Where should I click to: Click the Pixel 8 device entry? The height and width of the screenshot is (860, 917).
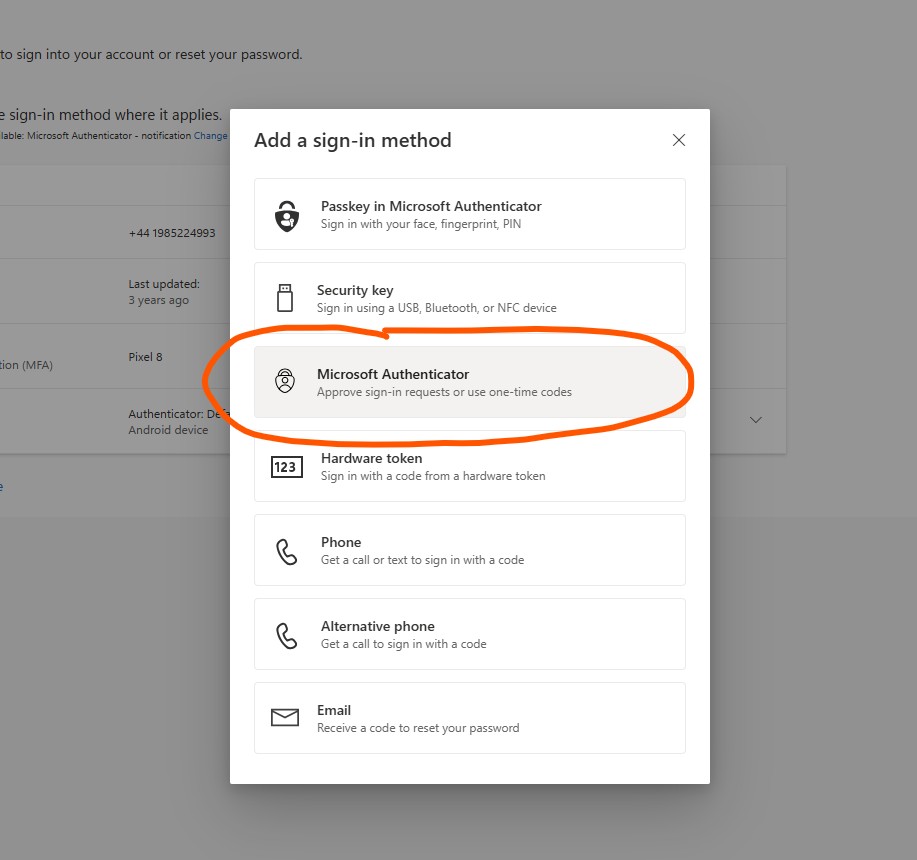(145, 357)
